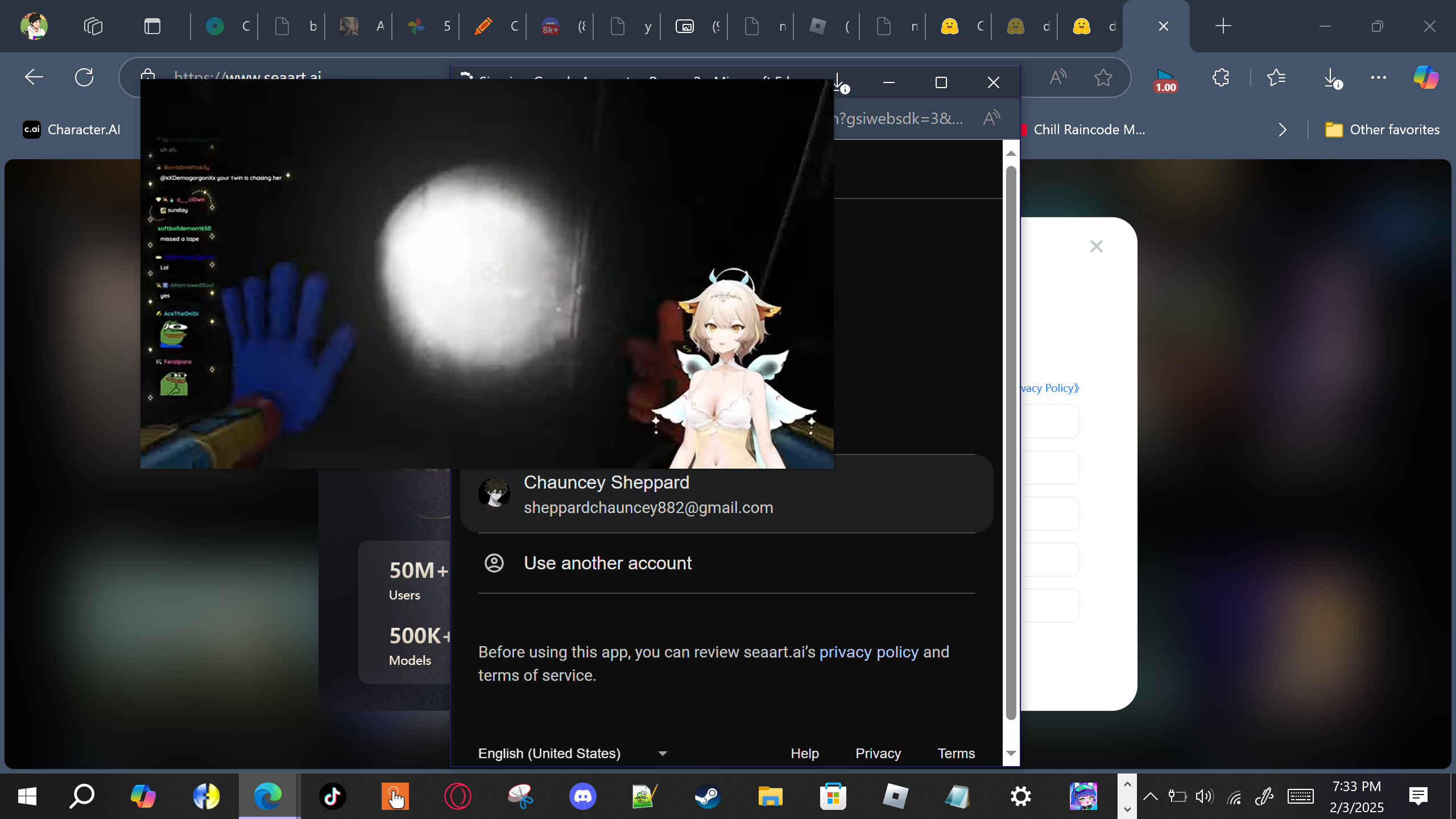Open the speed extension showing 1.00
This screenshot has width=1456, height=819.
1165,80
